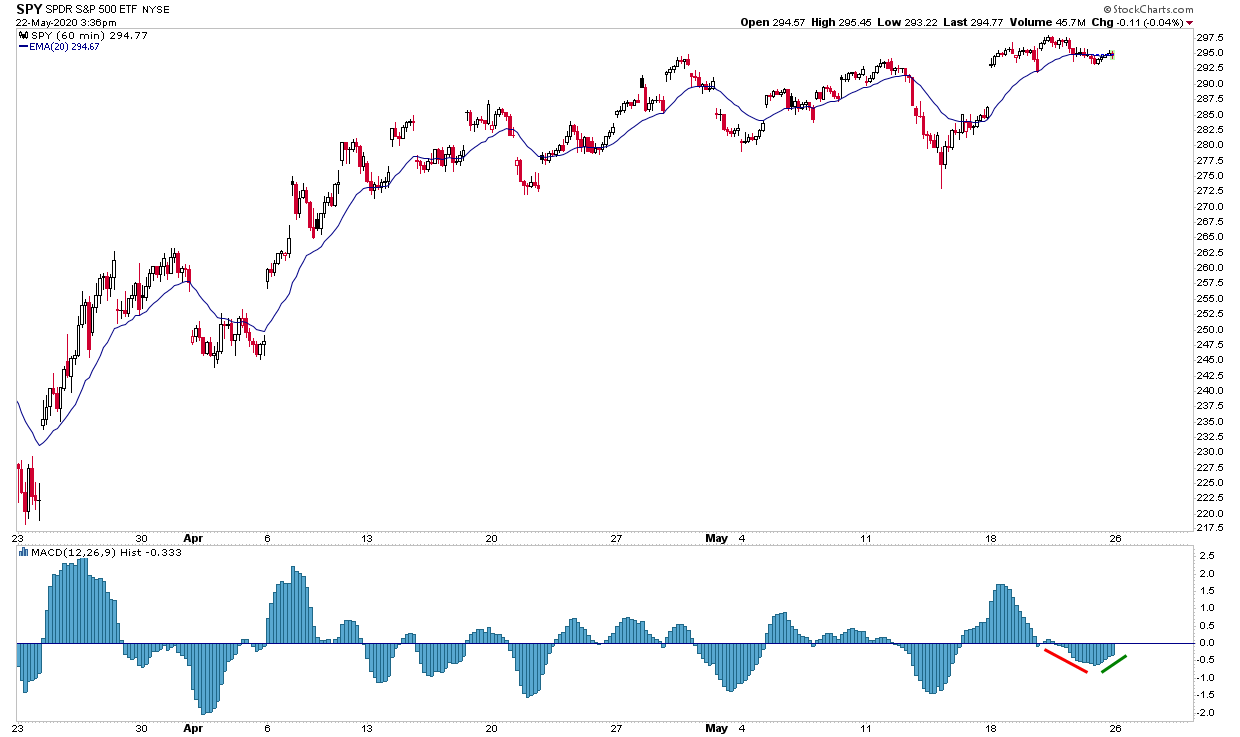Screen dimensions: 1240x737
Task: Click the 250.0 price axis label
Action: coord(1210,329)
